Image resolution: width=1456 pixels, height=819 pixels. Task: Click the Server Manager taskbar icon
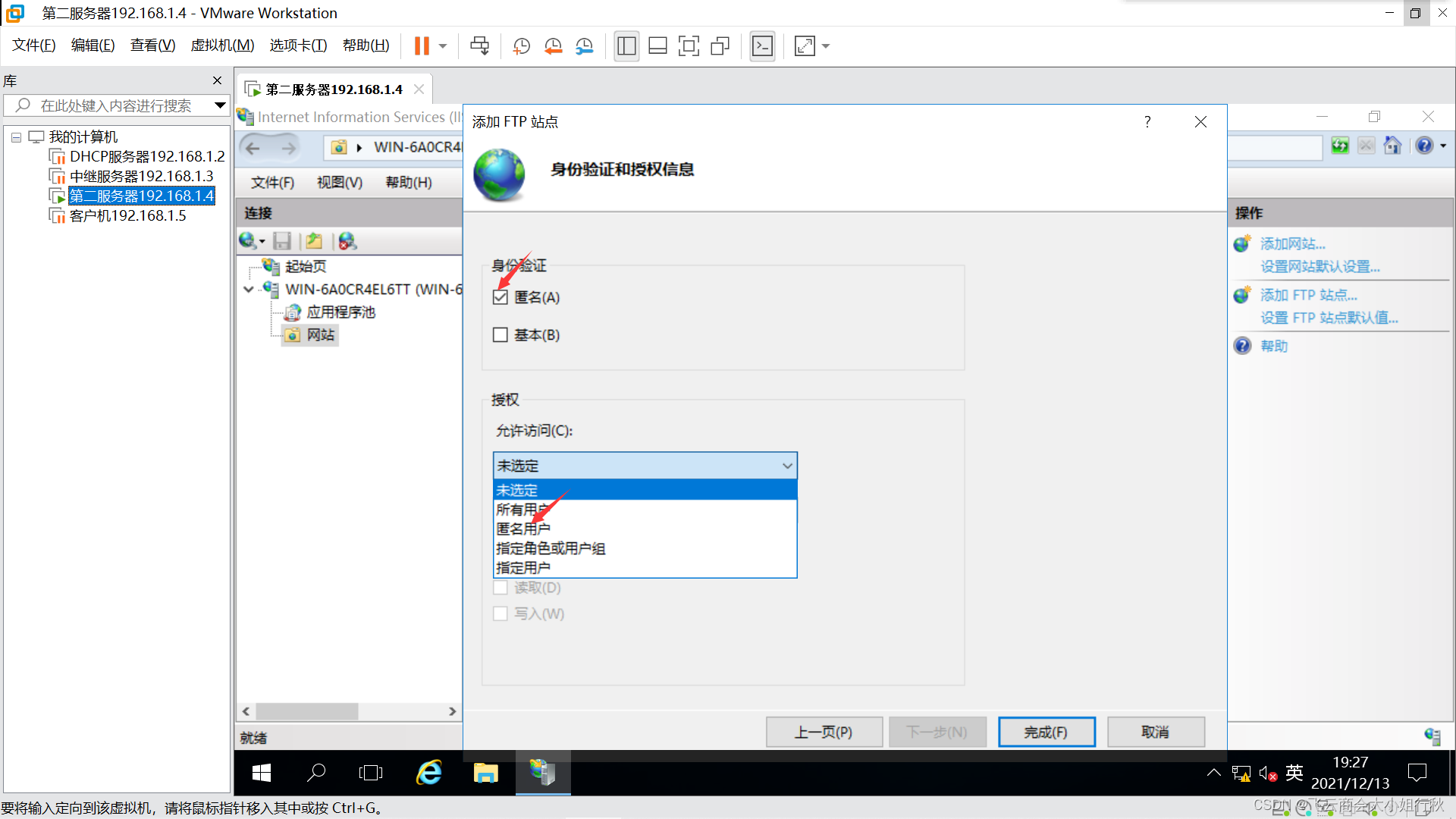coord(543,773)
